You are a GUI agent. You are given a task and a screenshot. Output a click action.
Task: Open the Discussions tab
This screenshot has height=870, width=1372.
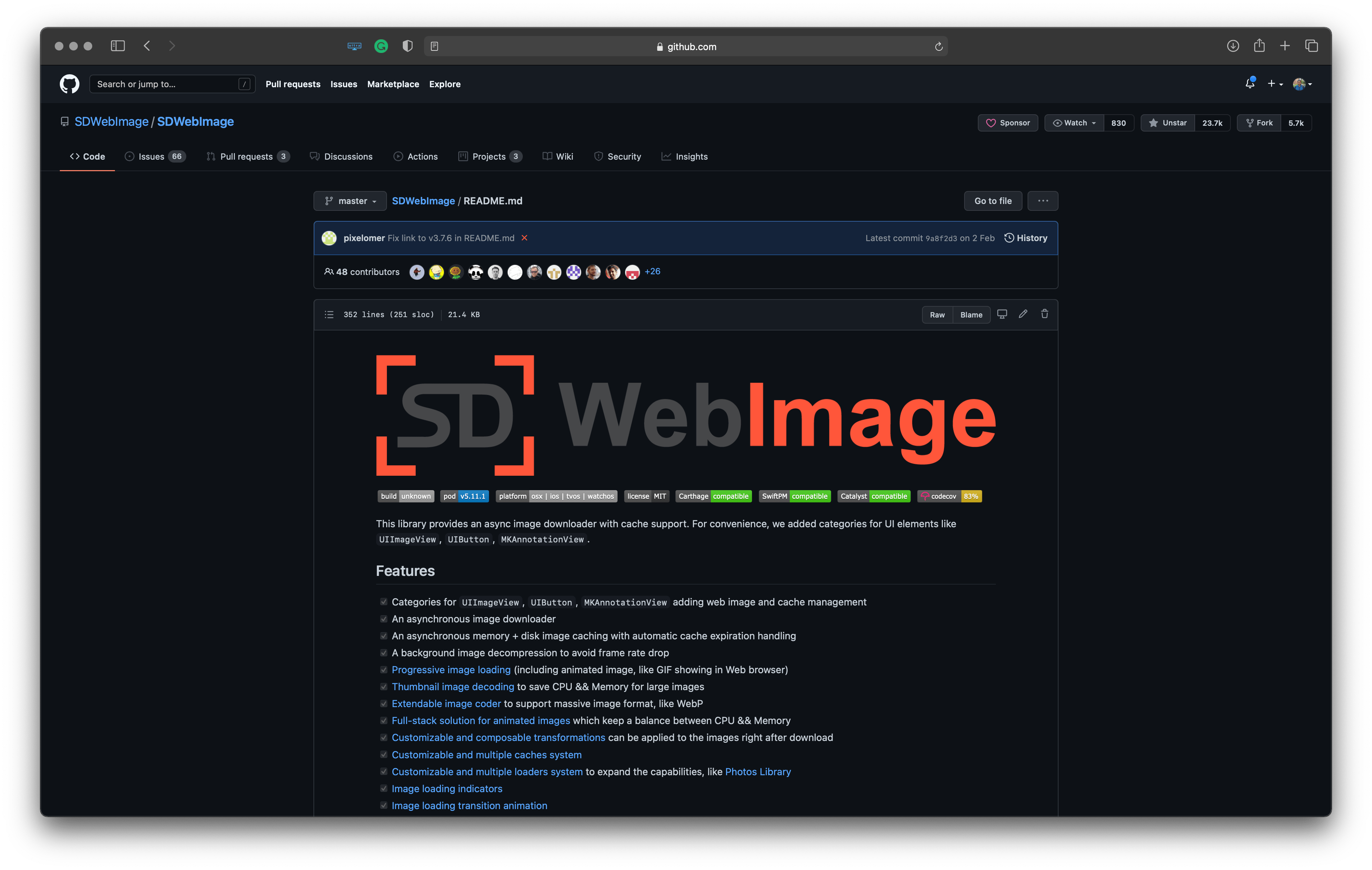point(341,156)
